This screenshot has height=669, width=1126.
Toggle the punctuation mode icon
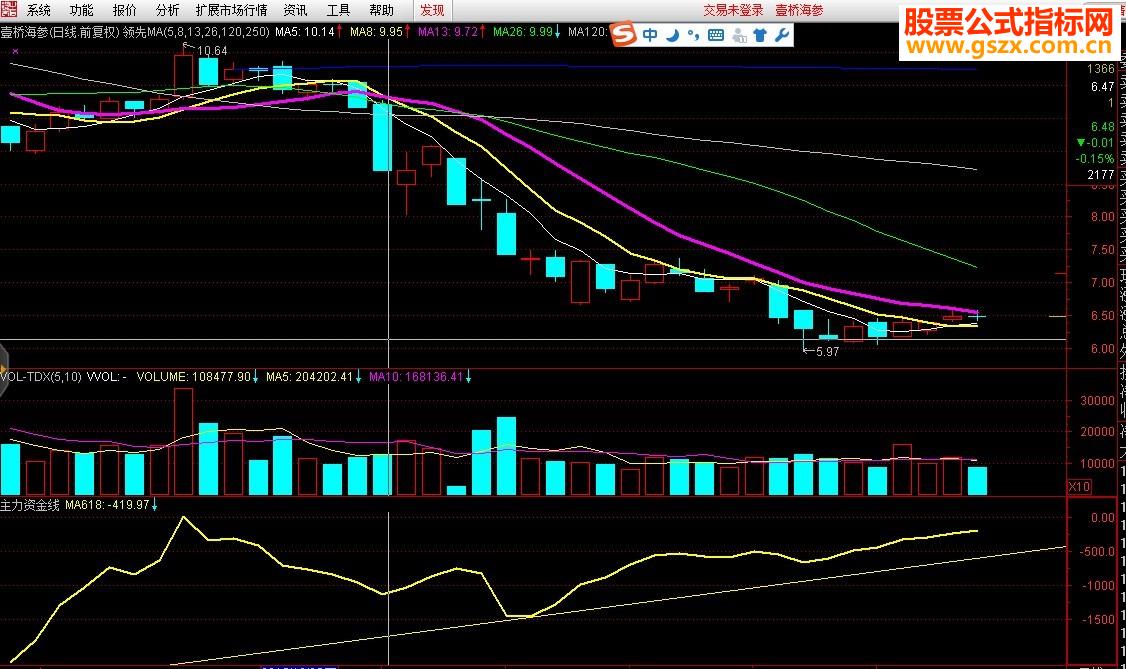click(693, 34)
